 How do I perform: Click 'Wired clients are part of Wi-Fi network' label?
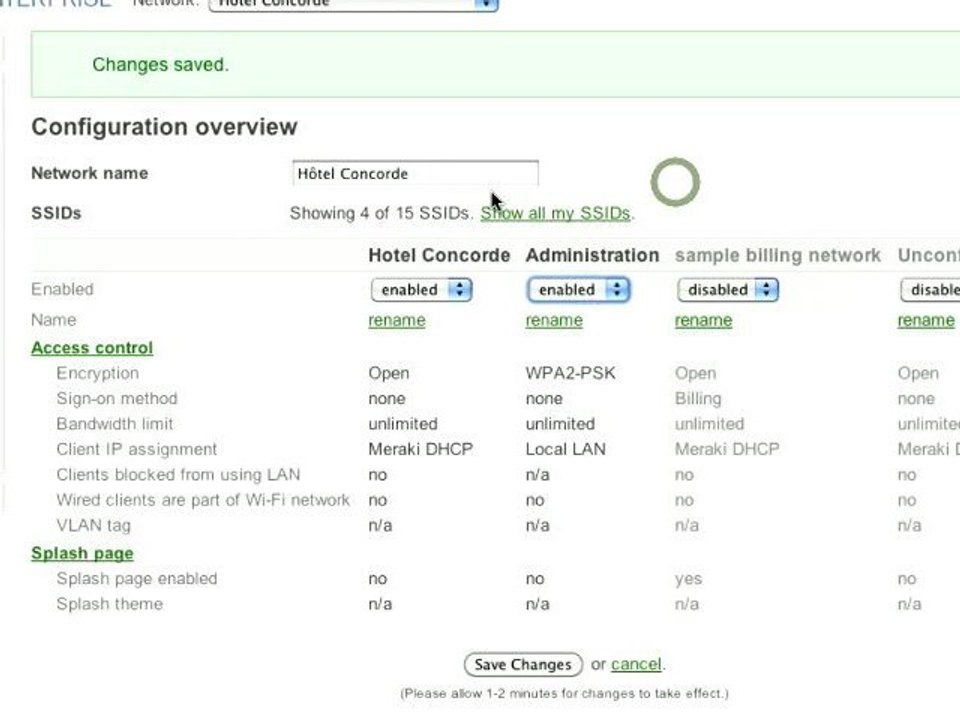[203, 500]
